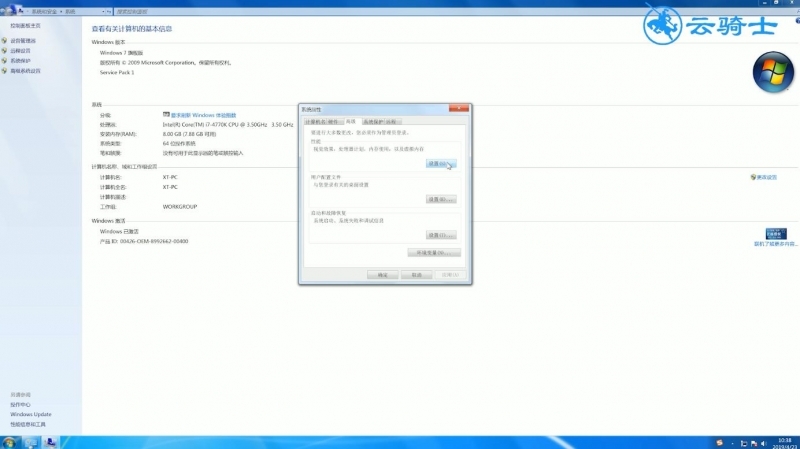Click 系统和安全 breadcrumb in address bar
The width and height of the screenshot is (800, 449).
(x=44, y=11)
